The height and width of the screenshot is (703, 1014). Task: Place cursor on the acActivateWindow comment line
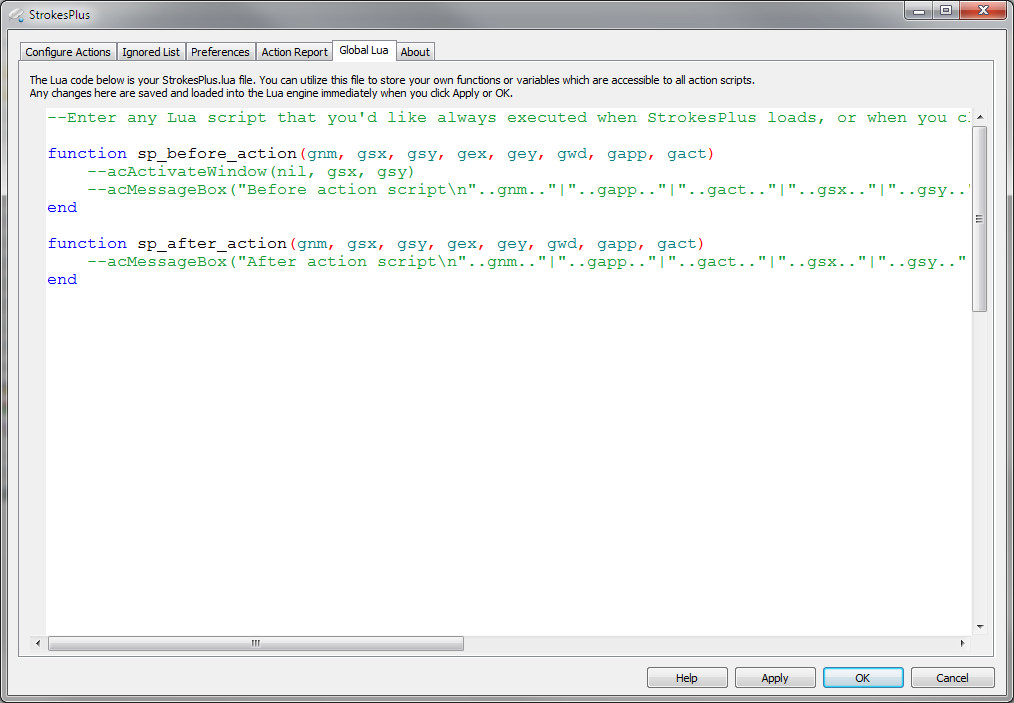pos(251,172)
